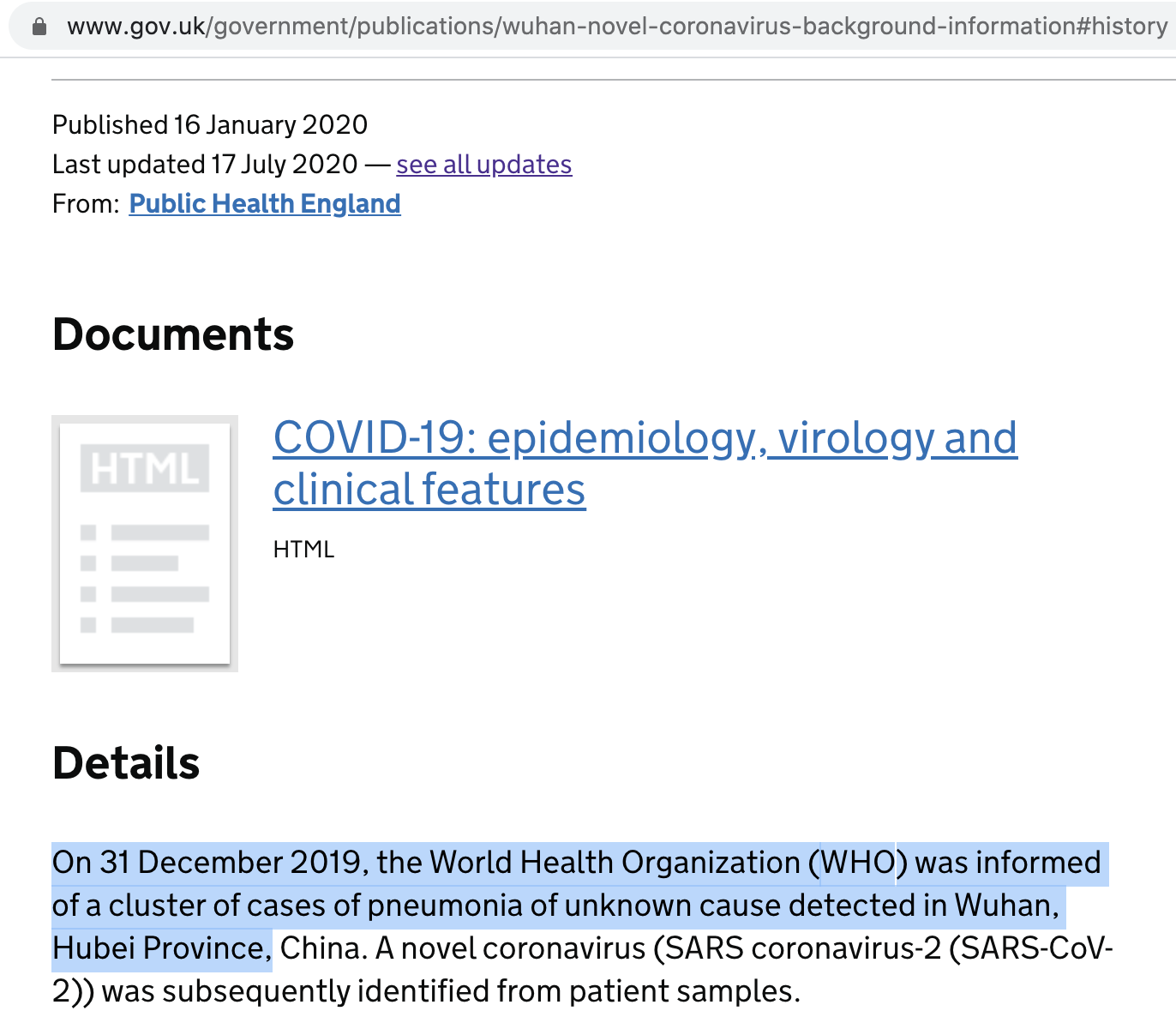Click the HTML file type label under the link
This screenshot has width=1176, height=1029.
click(303, 550)
